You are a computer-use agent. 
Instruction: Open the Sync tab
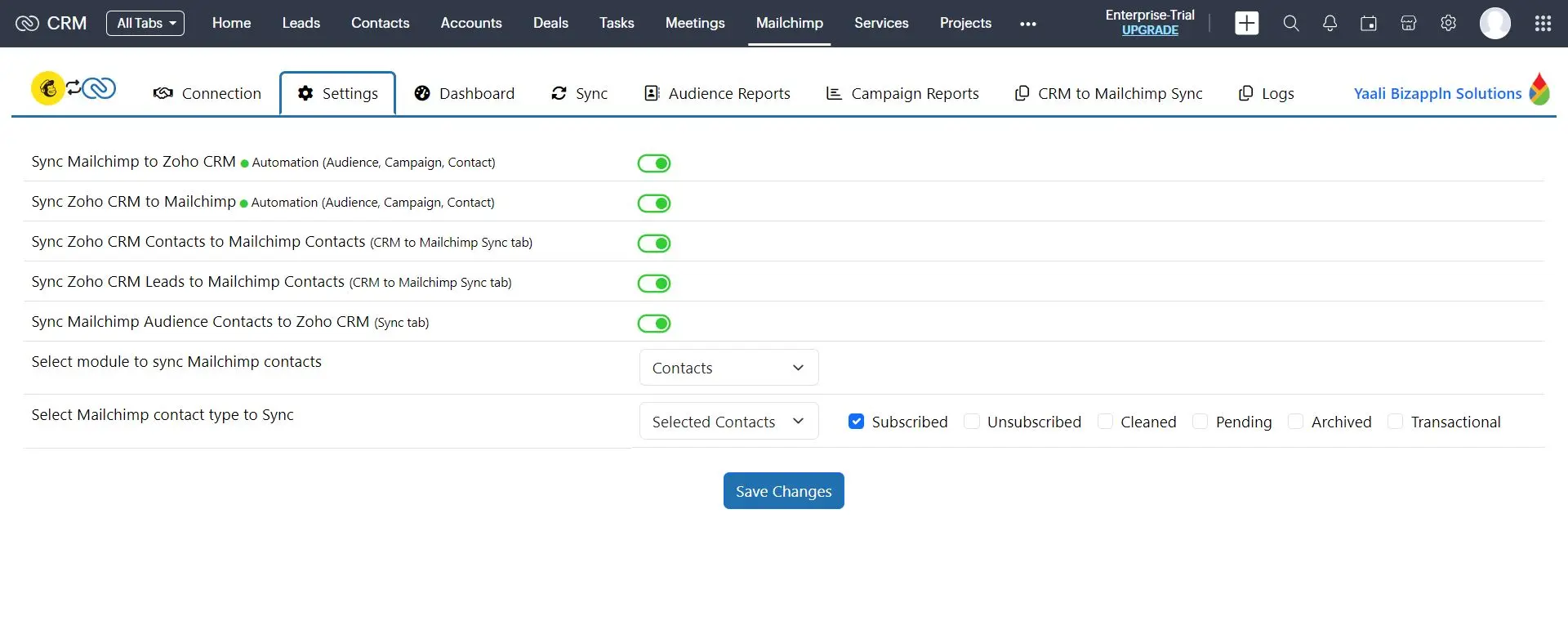point(579,93)
